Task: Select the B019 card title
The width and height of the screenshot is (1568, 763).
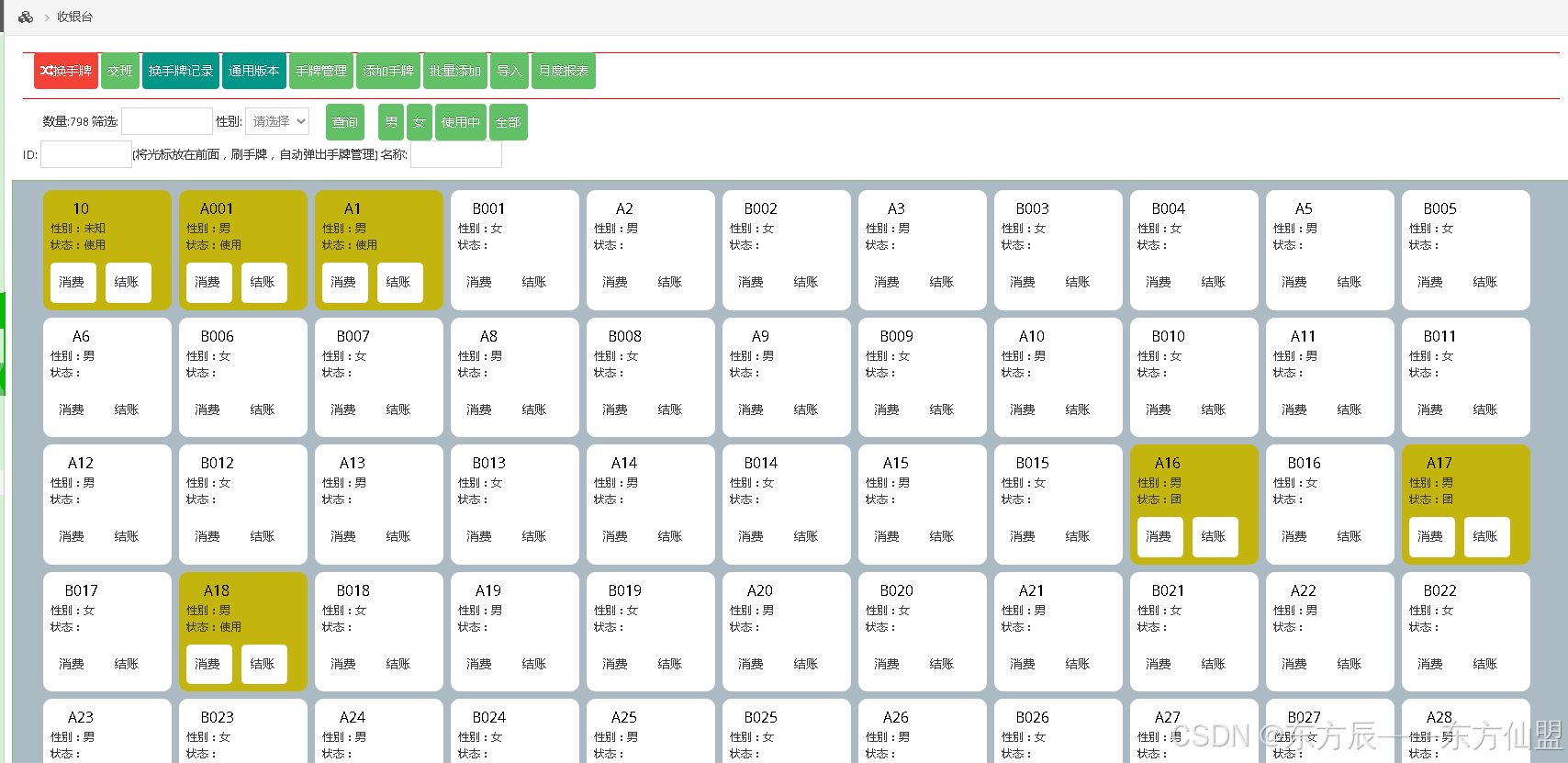Action: (625, 590)
